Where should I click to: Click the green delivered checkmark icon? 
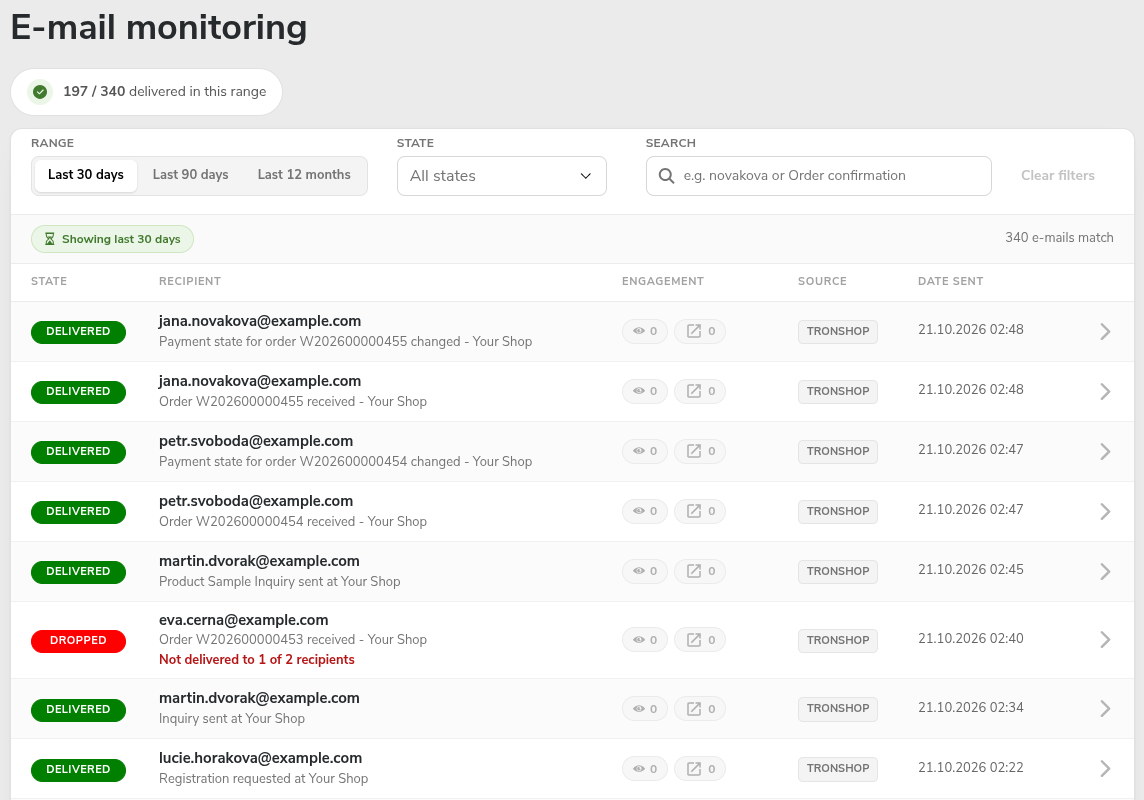(x=40, y=92)
